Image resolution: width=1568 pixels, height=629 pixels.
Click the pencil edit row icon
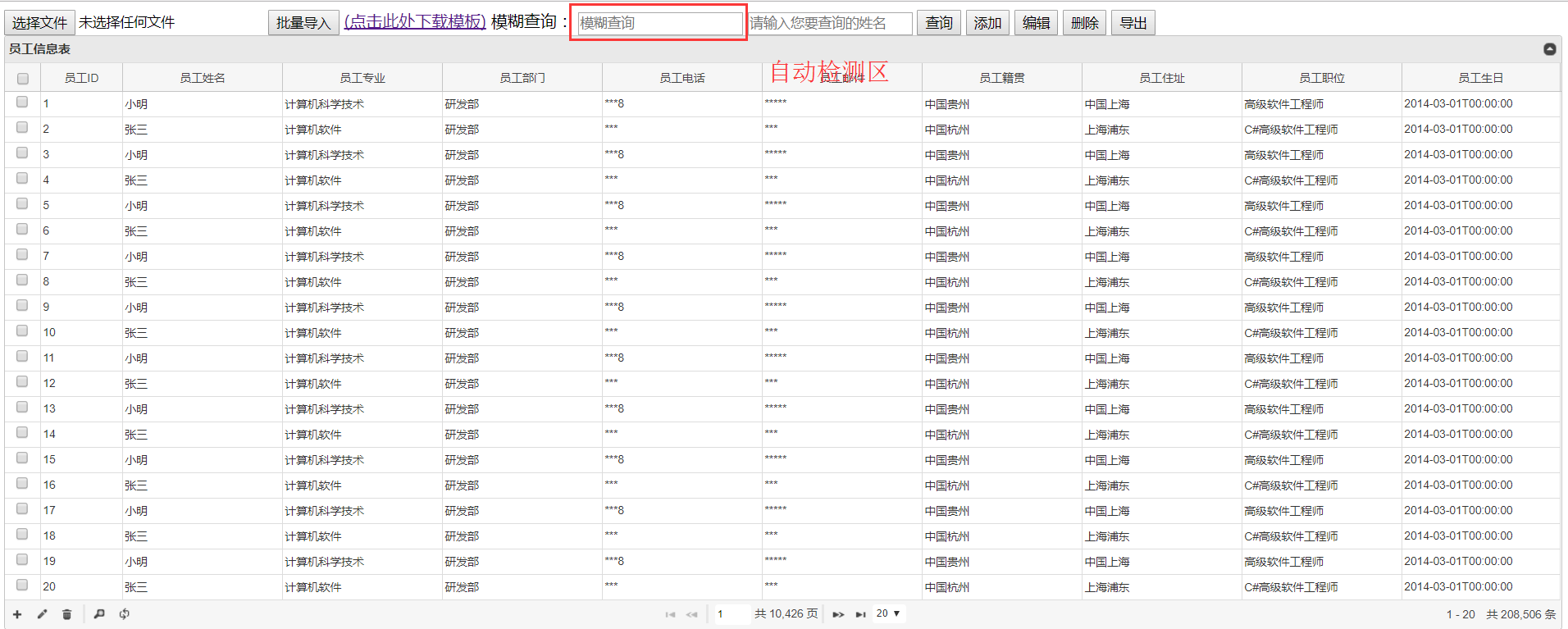[x=42, y=613]
